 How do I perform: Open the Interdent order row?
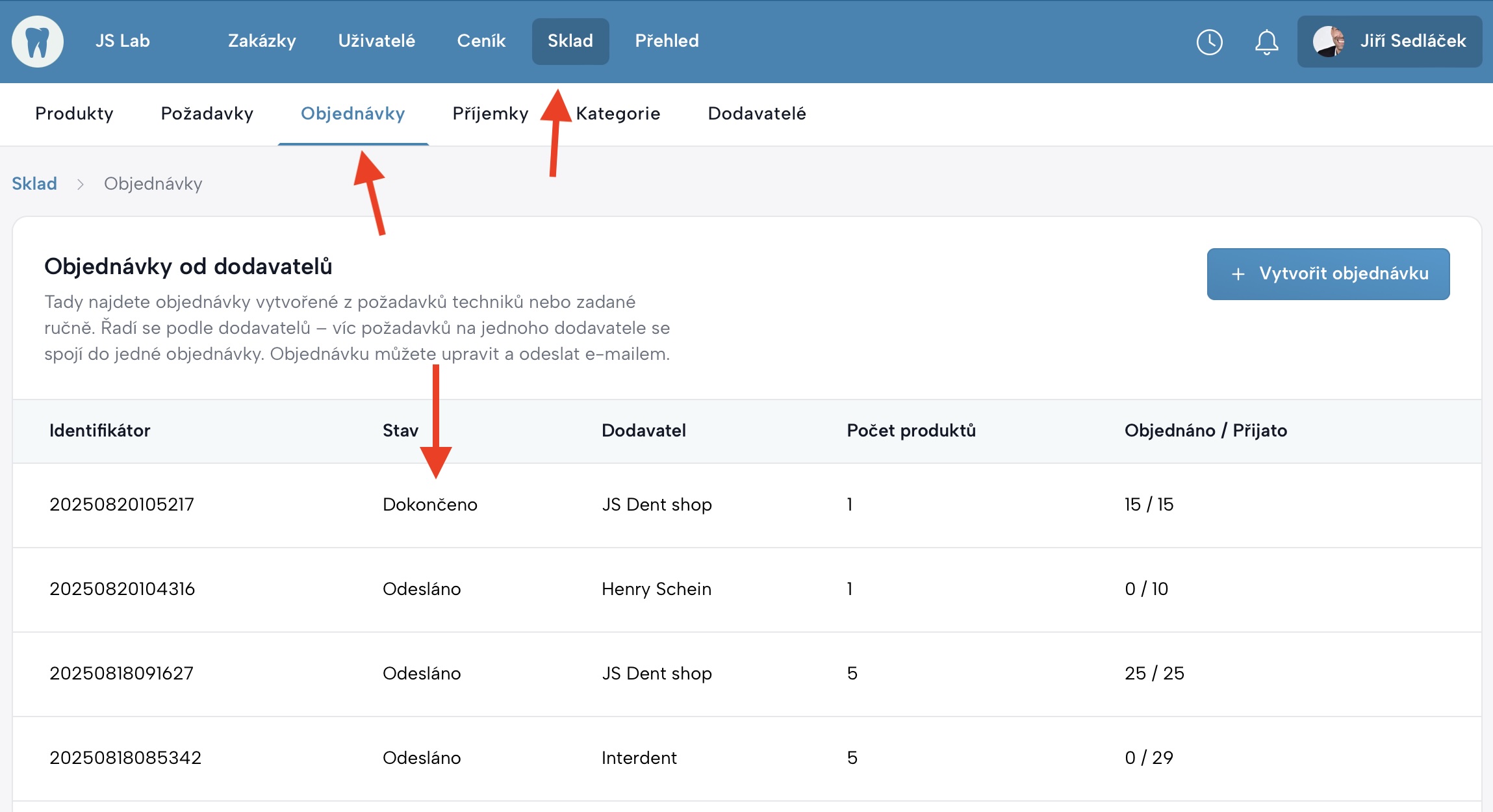coord(639,758)
